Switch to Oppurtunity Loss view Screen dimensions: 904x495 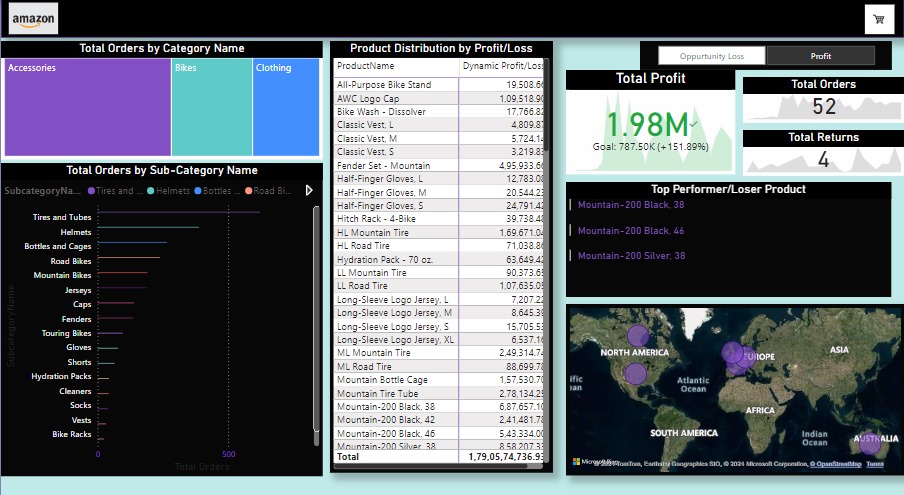711,56
